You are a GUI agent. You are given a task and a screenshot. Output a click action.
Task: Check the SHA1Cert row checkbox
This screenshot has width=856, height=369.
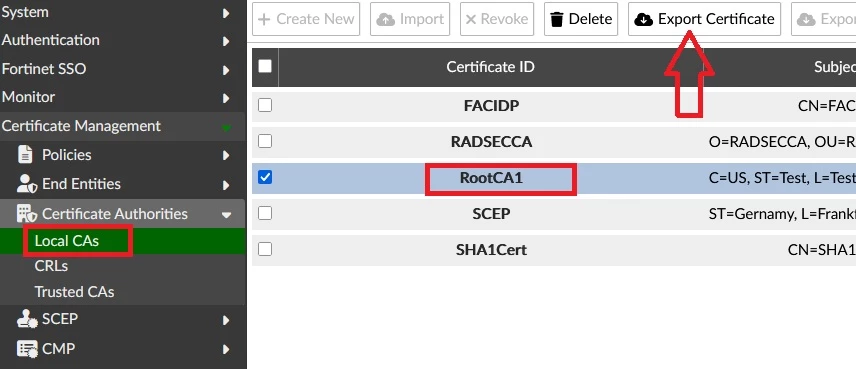(x=265, y=249)
